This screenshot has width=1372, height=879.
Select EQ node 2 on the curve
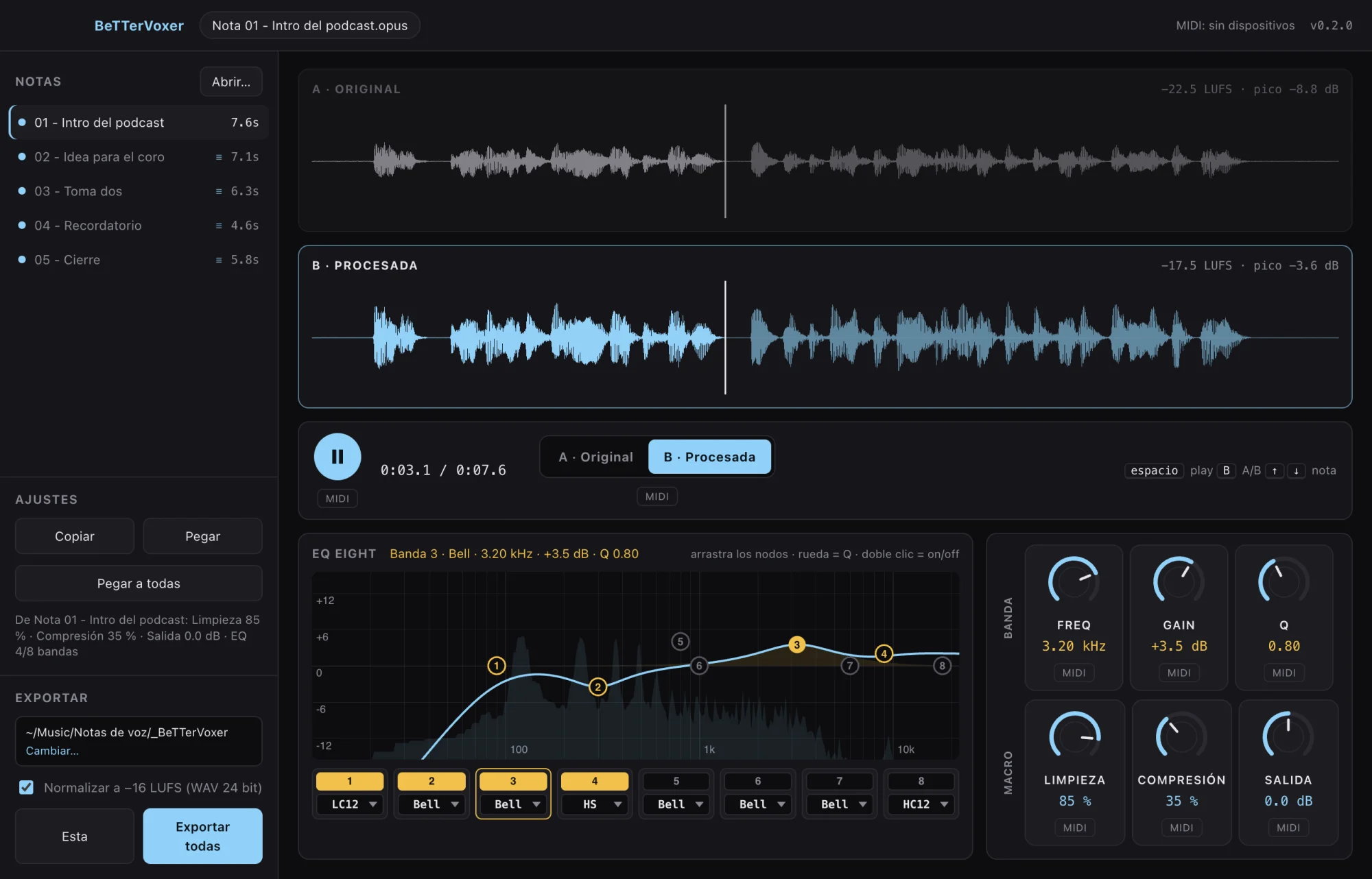pos(598,687)
